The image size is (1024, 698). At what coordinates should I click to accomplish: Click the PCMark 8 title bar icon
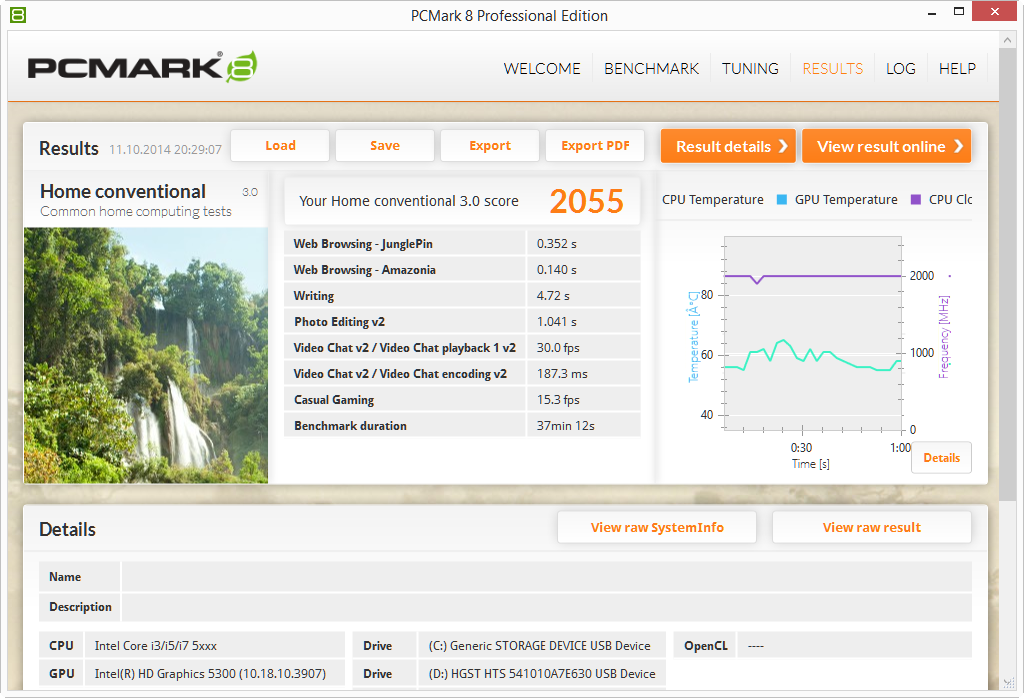(18, 14)
